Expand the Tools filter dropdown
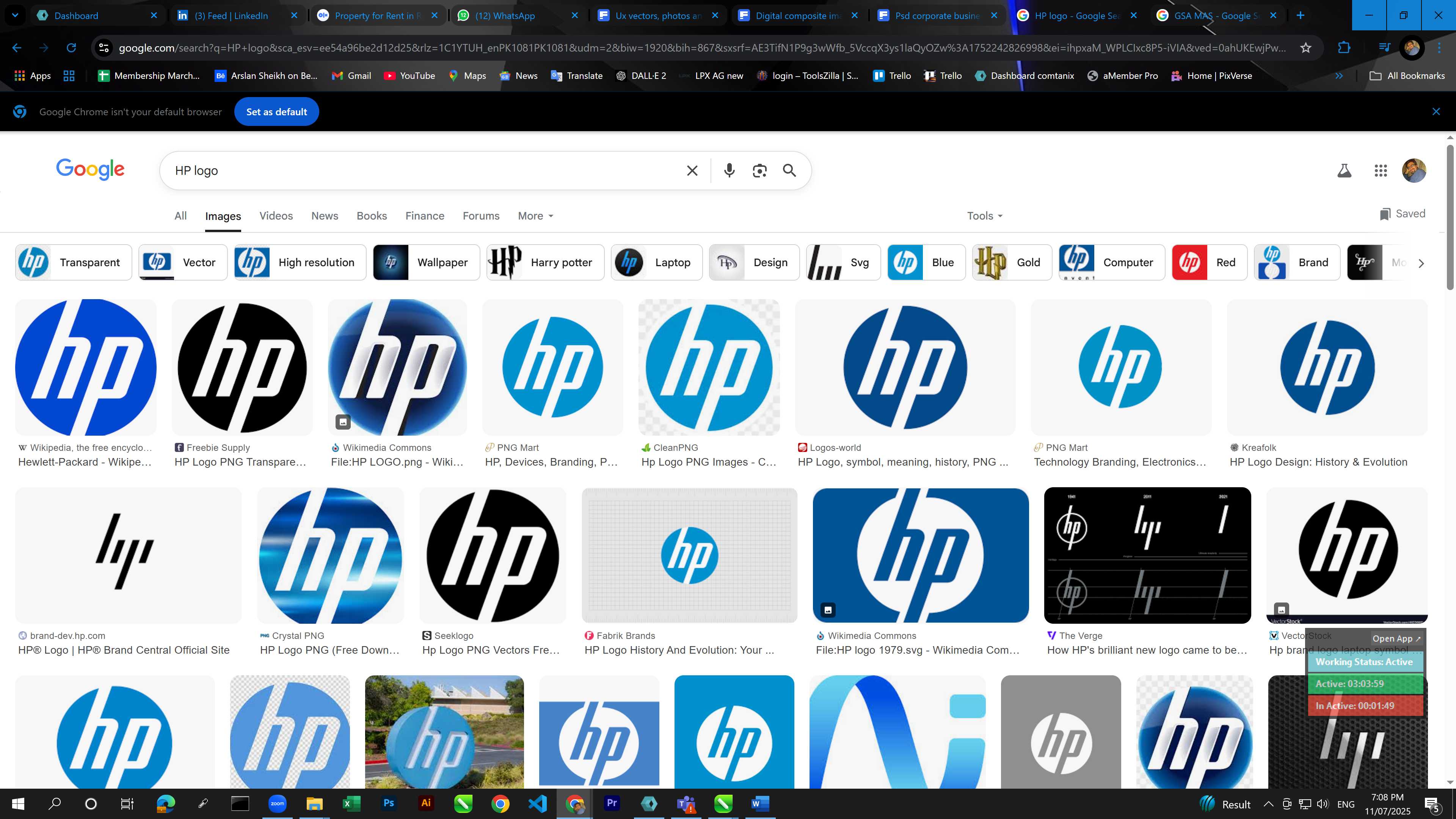 coord(985,216)
